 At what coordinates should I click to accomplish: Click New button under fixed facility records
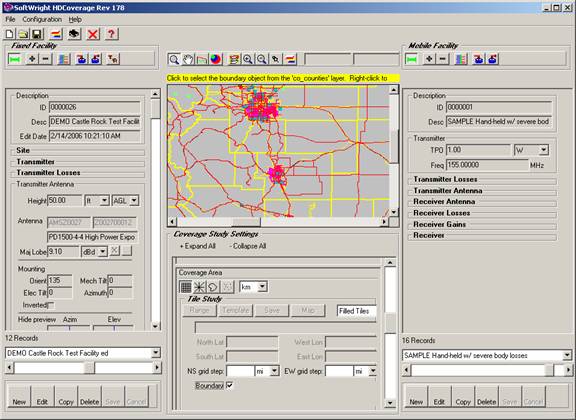pos(19,396)
